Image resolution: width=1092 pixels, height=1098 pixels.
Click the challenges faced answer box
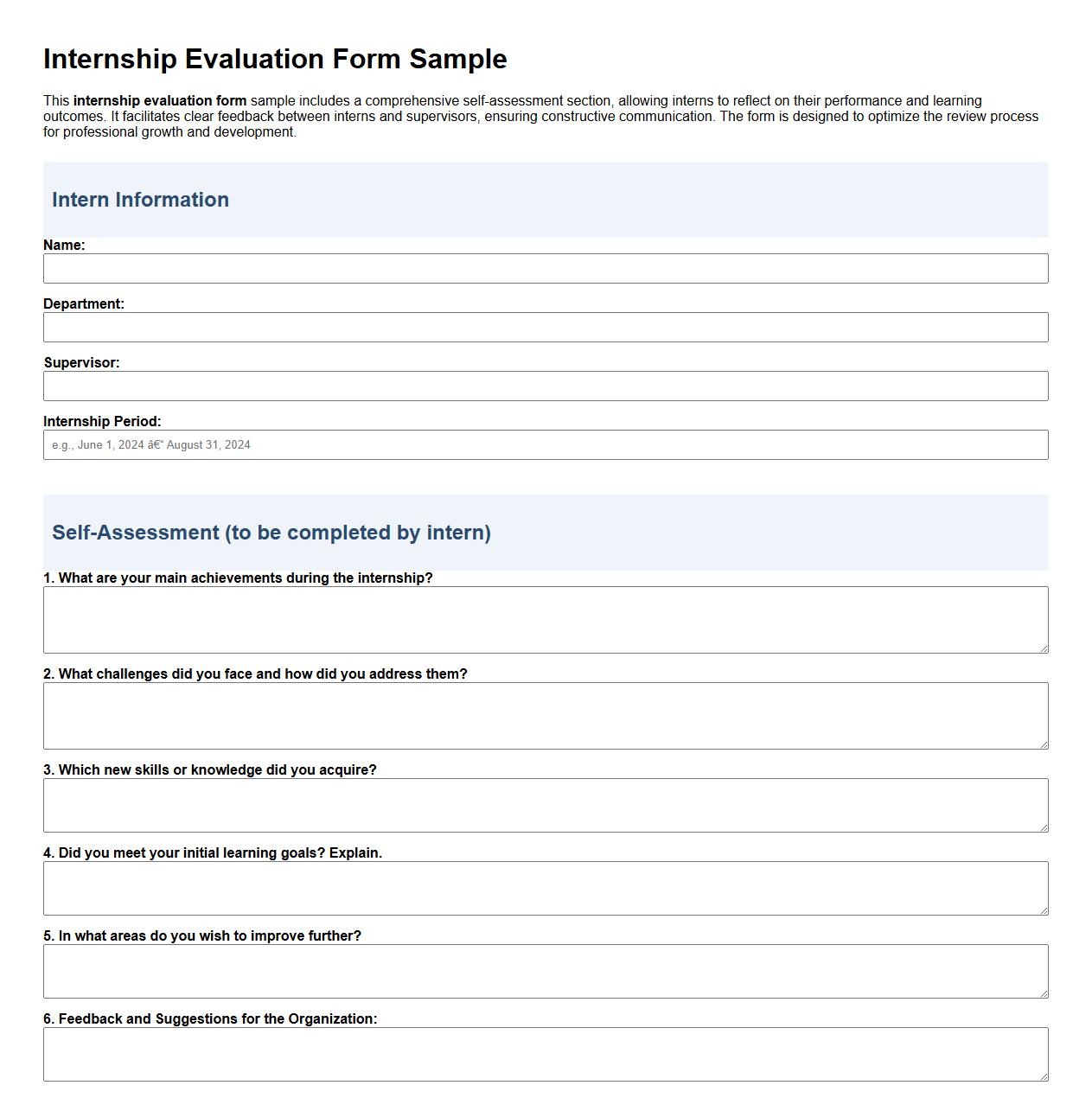(x=545, y=715)
